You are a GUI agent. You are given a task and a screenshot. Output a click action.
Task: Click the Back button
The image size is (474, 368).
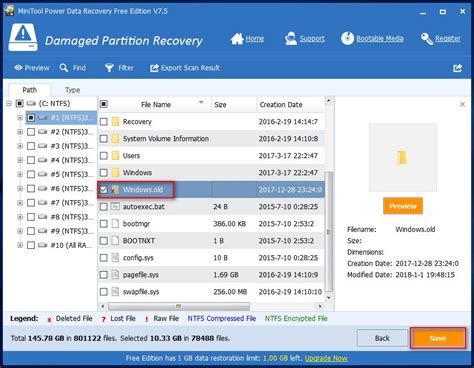coord(382,338)
